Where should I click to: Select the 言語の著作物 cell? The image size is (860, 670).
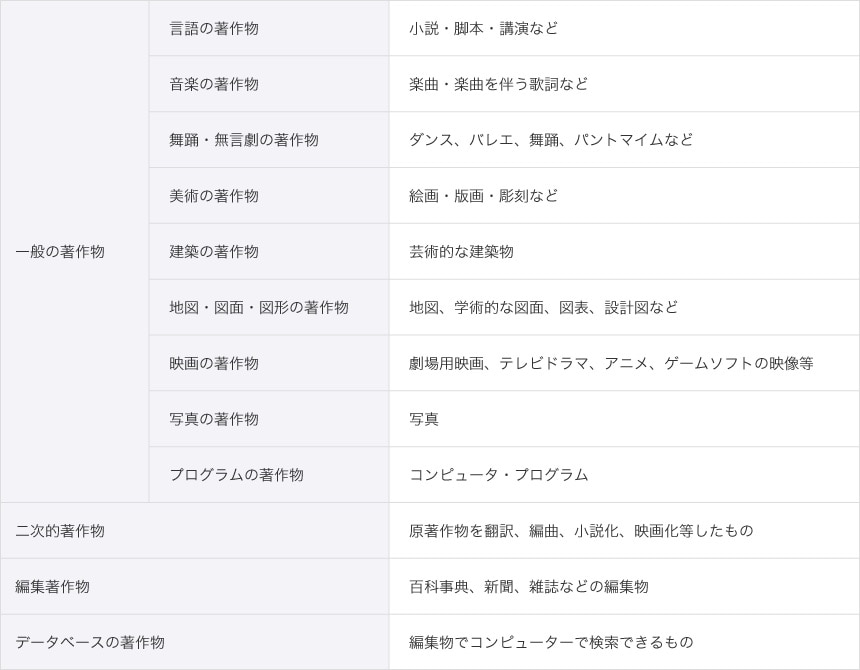(x=214, y=28)
